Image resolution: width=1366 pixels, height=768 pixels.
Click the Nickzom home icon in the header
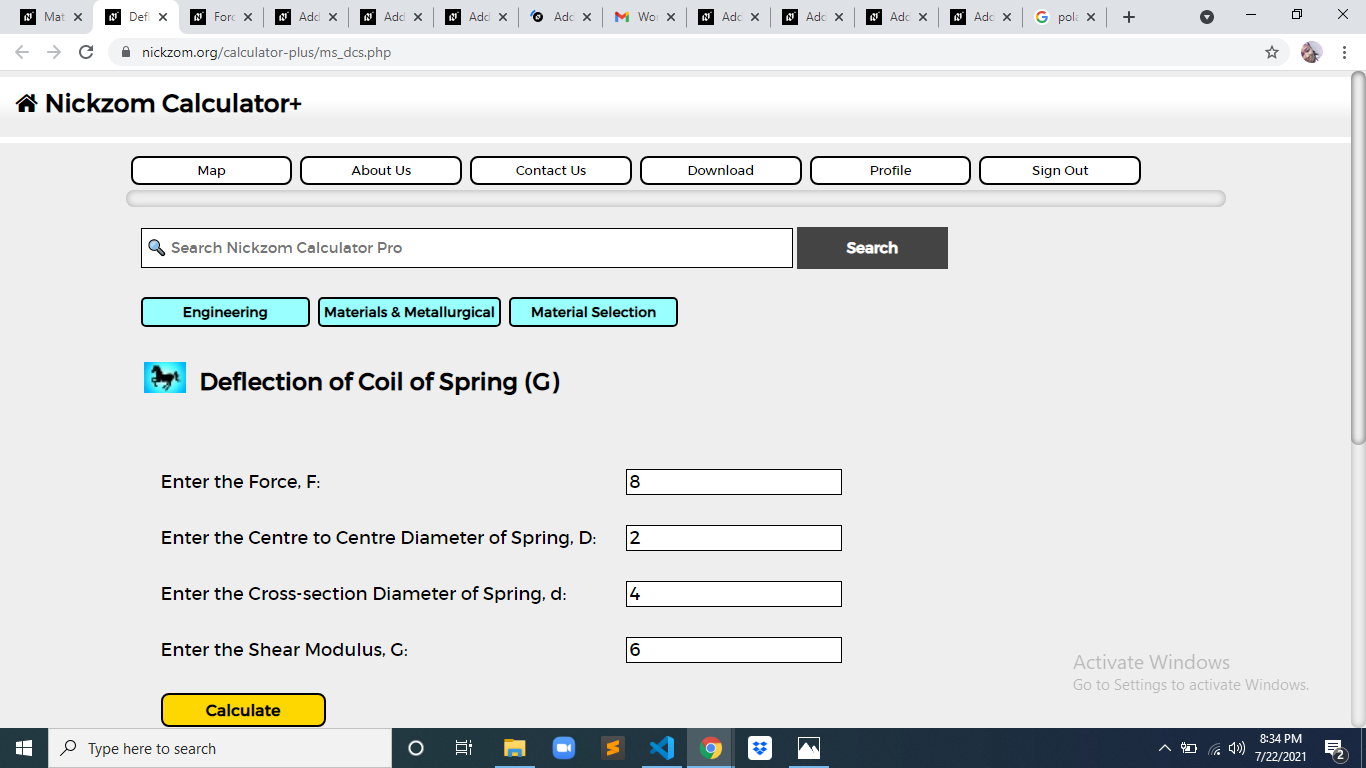click(27, 103)
